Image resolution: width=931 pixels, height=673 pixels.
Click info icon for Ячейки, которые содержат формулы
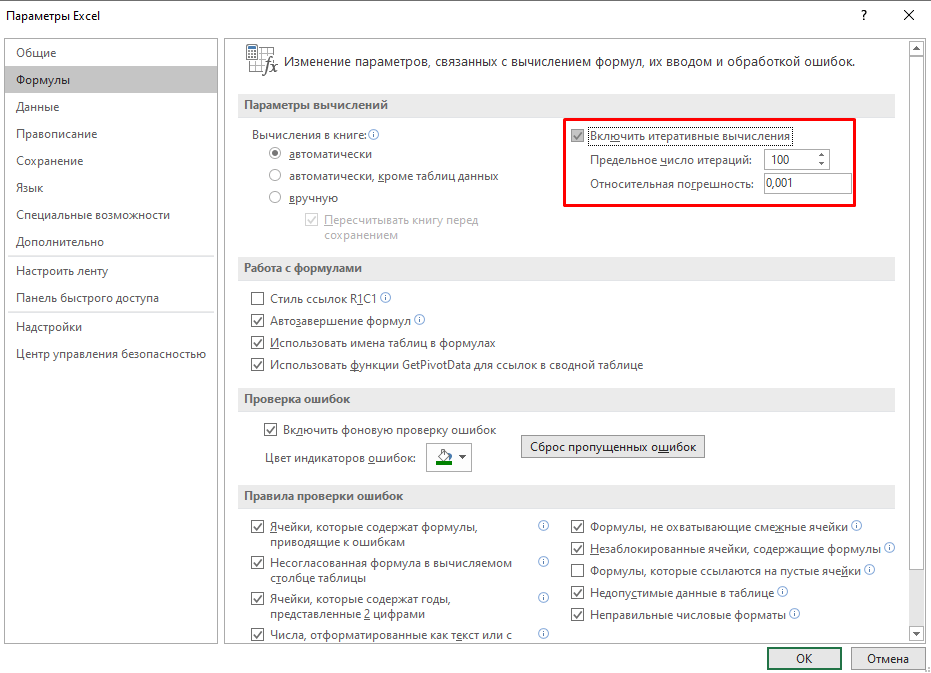(543, 526)
